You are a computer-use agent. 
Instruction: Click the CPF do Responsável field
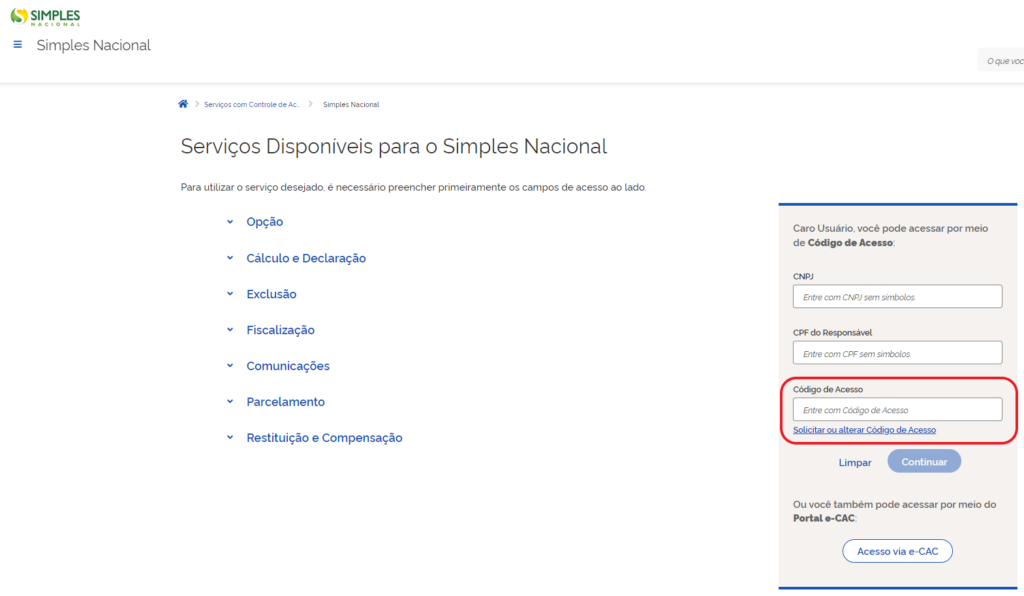pos(897,353)
